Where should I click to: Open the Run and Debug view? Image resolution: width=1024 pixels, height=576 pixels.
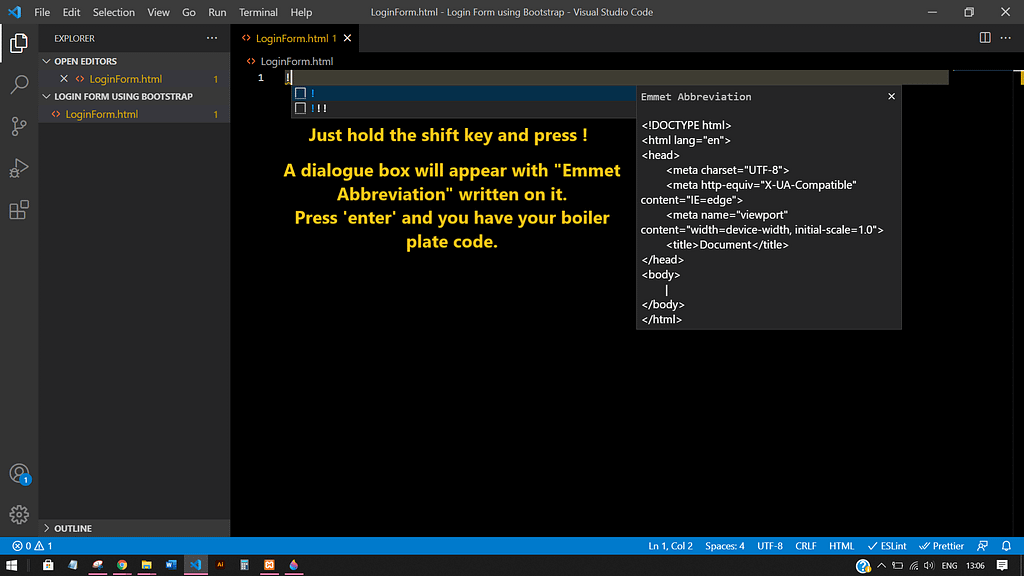click(18, 168)
